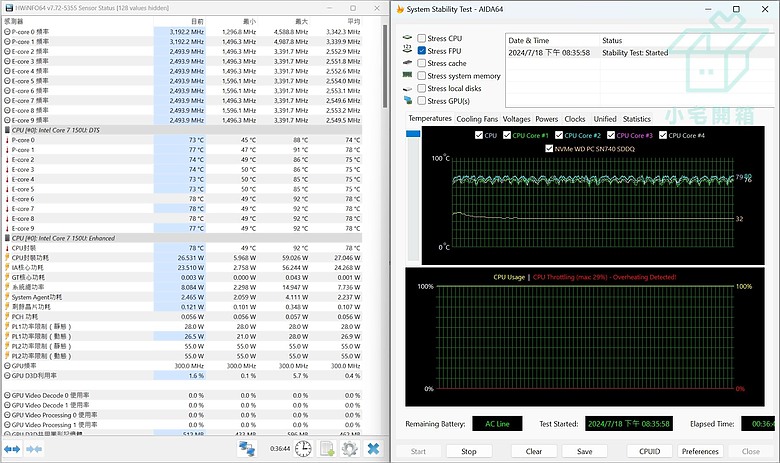780x463 pixels.
Task: Click the clock icon beside GPU頻率 row
Action: click(7, 366)
